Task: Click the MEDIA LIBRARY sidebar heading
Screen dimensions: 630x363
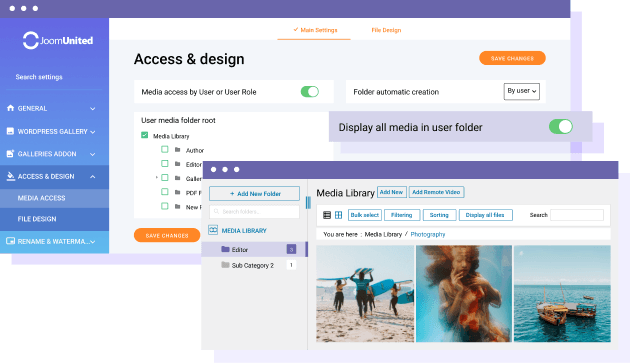Action: click(244, 231)
